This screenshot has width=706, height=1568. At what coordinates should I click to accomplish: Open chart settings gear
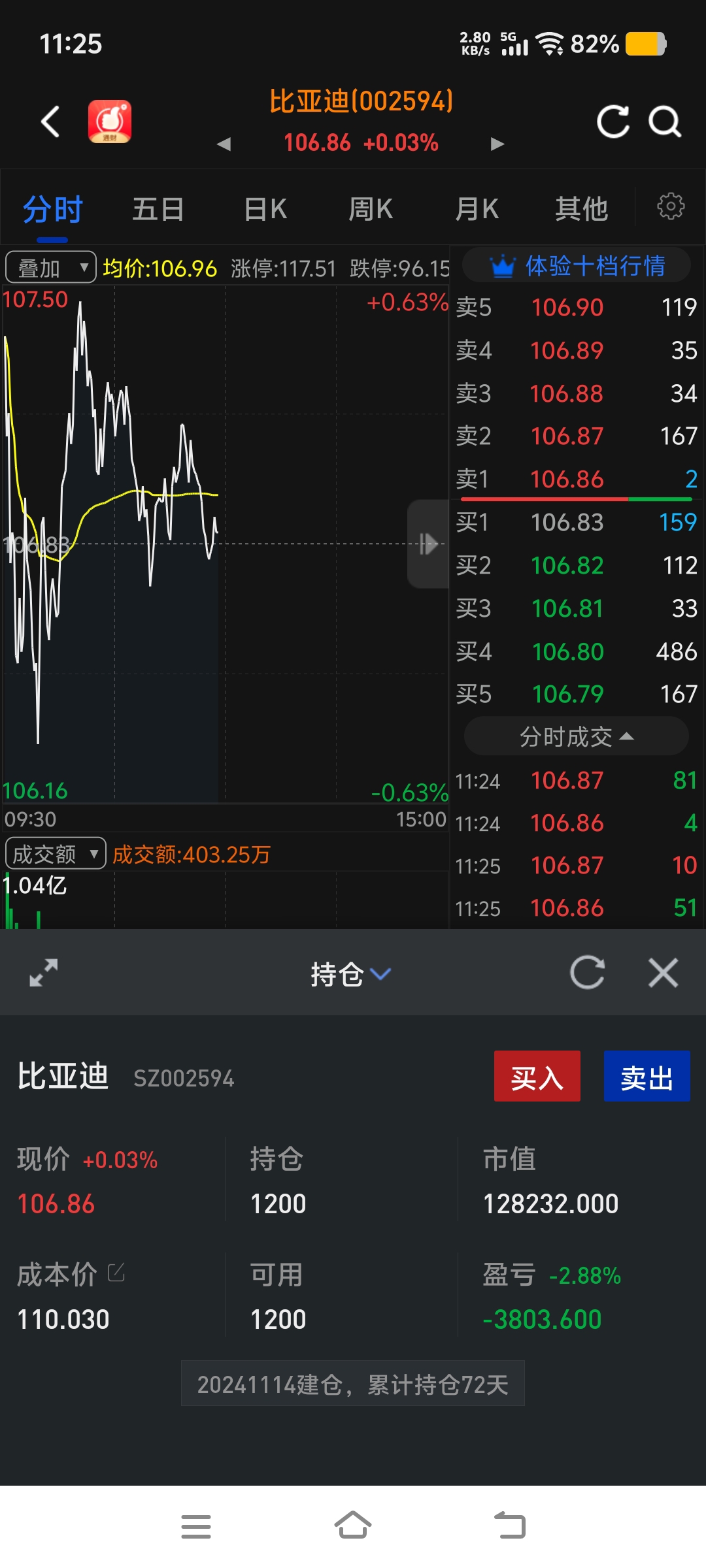(671, 206)
